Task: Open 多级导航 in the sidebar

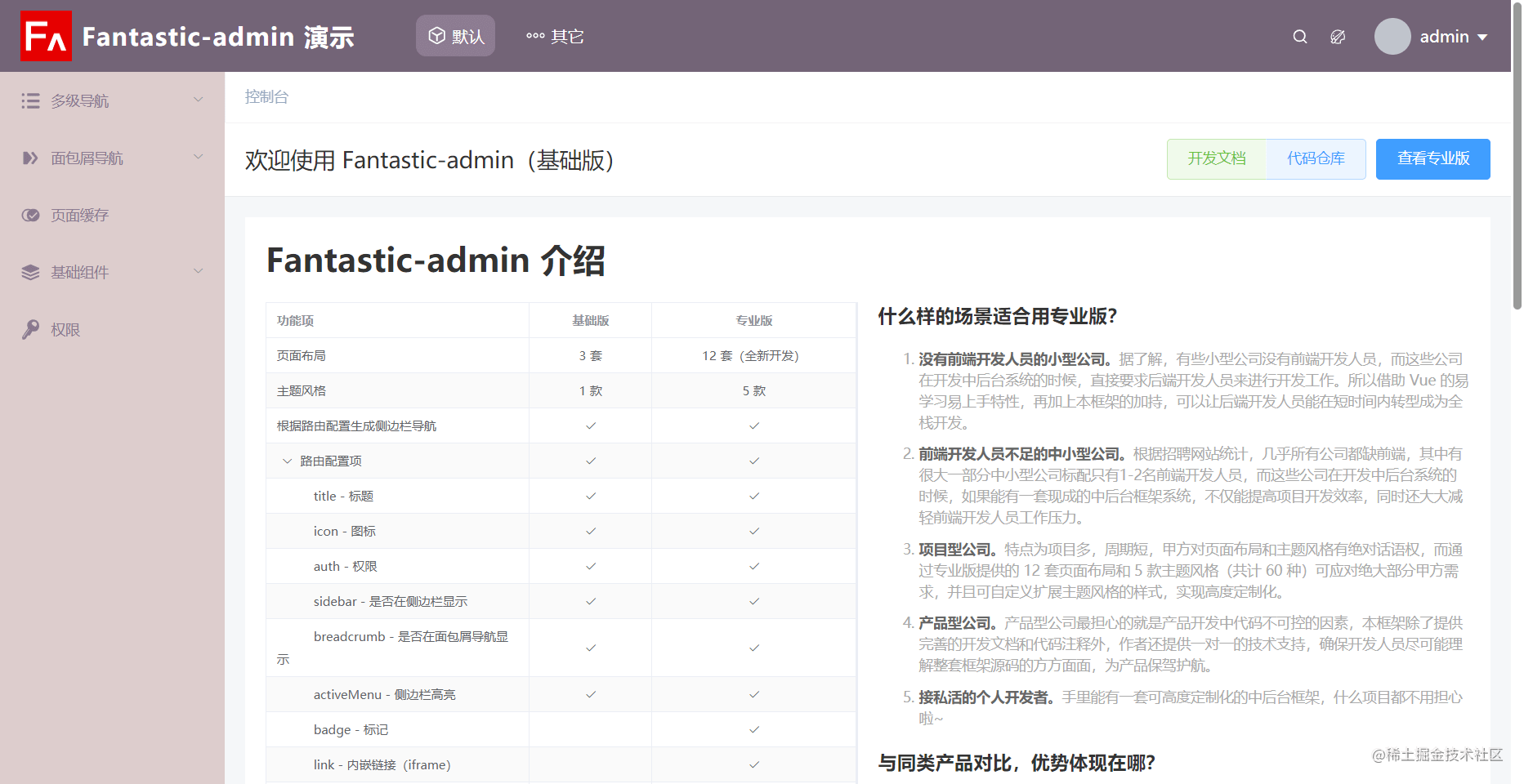Action: click(x=112, y=100)
